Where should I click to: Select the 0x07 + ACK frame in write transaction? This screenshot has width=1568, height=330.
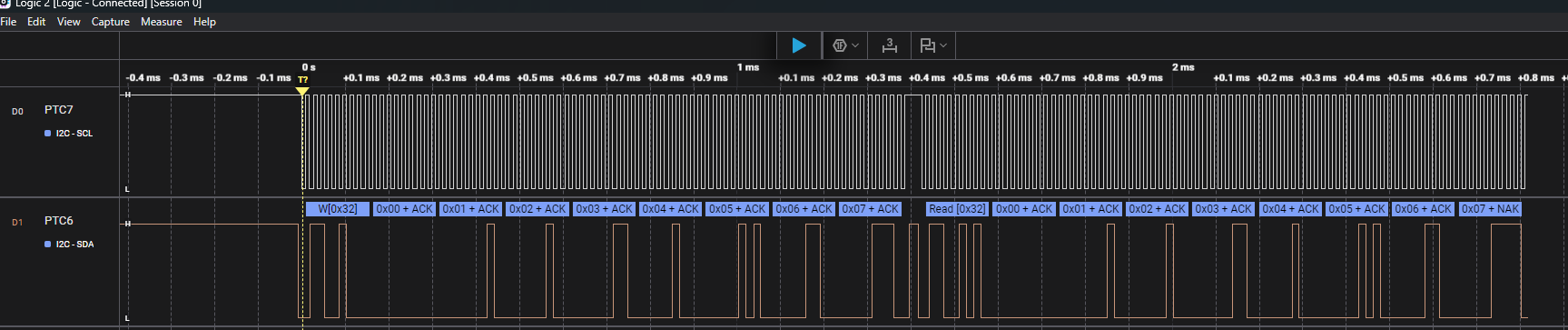point(870,209)
